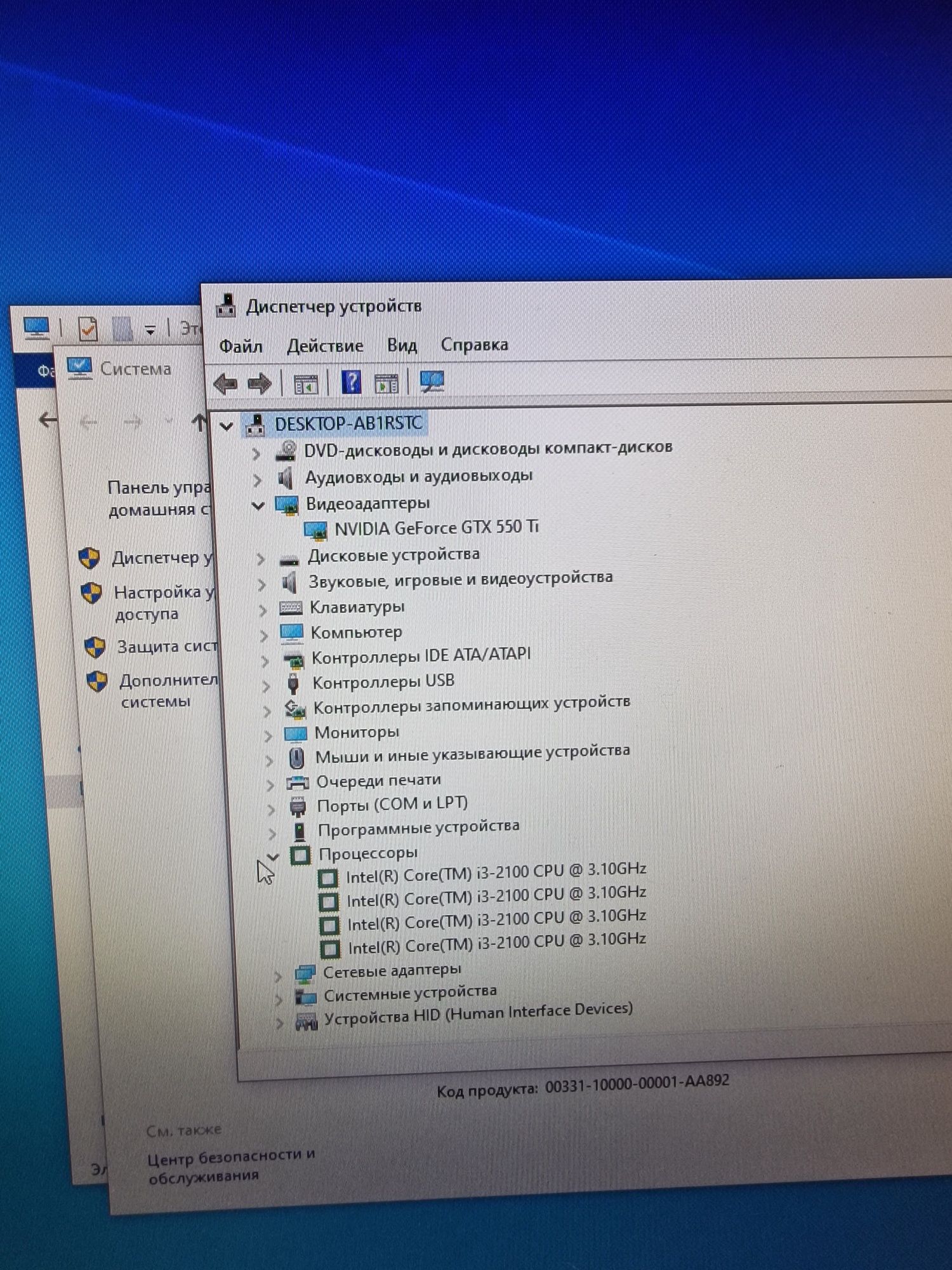Click the keyboard icon beside Клавиатуры

(x=291, y=608)
